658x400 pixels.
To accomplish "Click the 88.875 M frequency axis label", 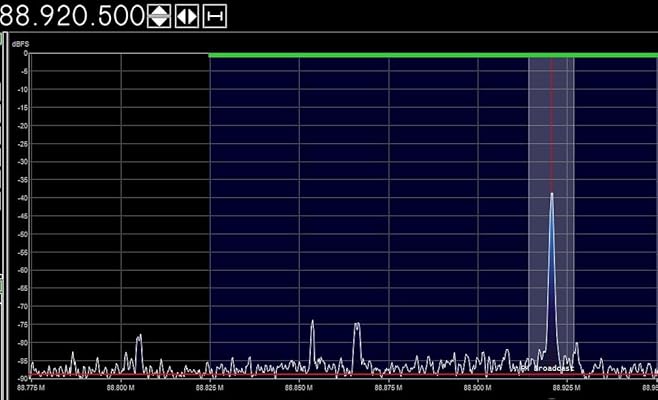I will (x=388, y=387).
